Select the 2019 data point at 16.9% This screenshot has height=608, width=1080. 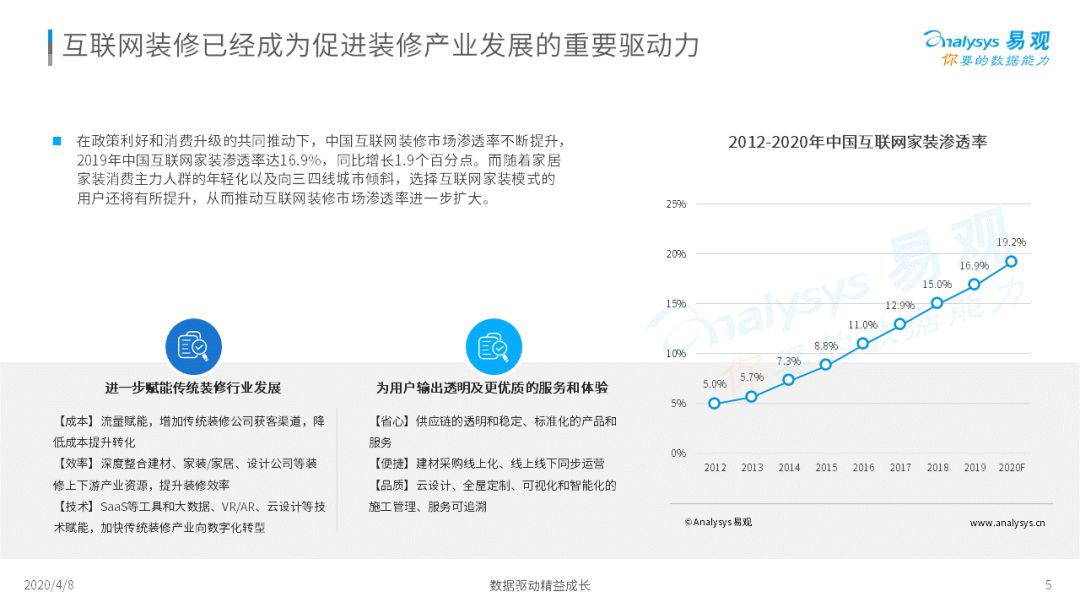pos(974,284)
